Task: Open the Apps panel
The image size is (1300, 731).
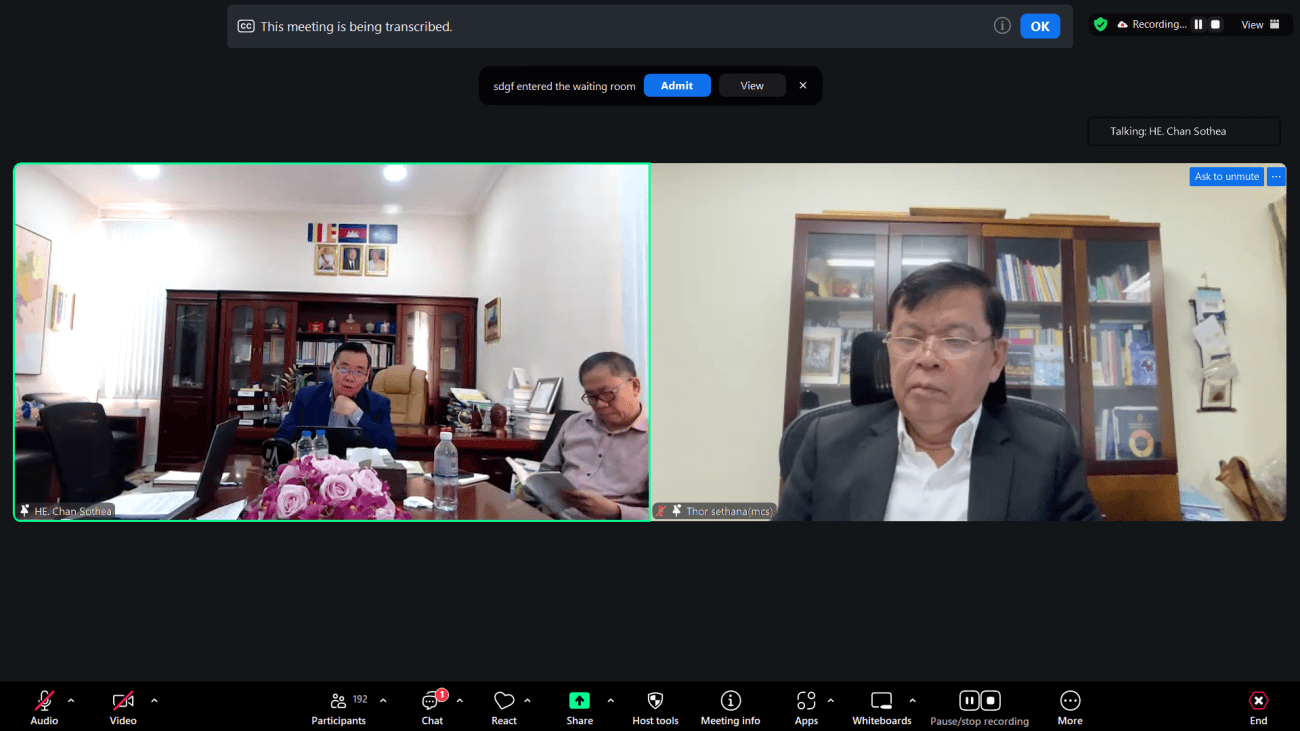Action: (x=806, y=707)
